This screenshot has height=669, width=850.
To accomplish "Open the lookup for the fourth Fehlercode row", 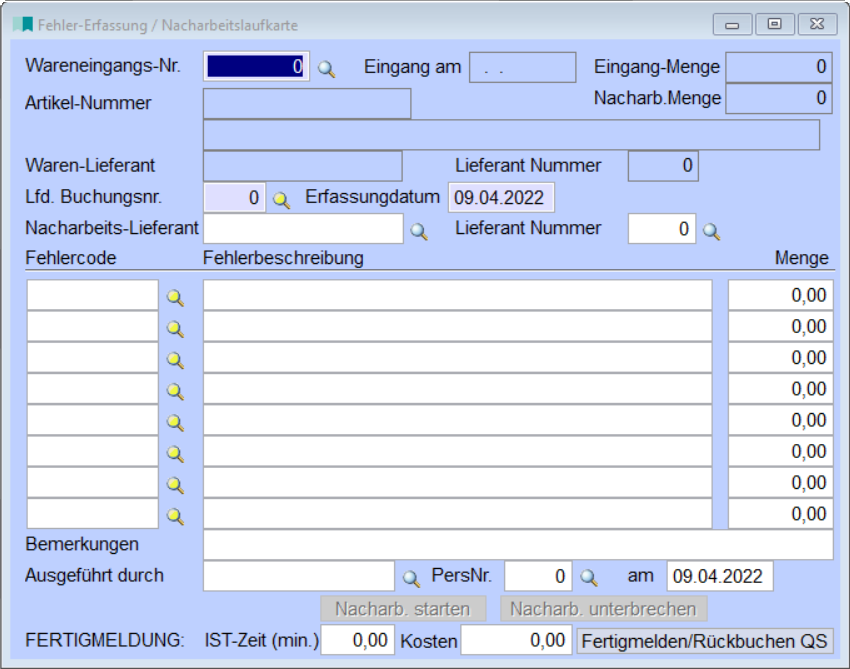I will (175, 391).
